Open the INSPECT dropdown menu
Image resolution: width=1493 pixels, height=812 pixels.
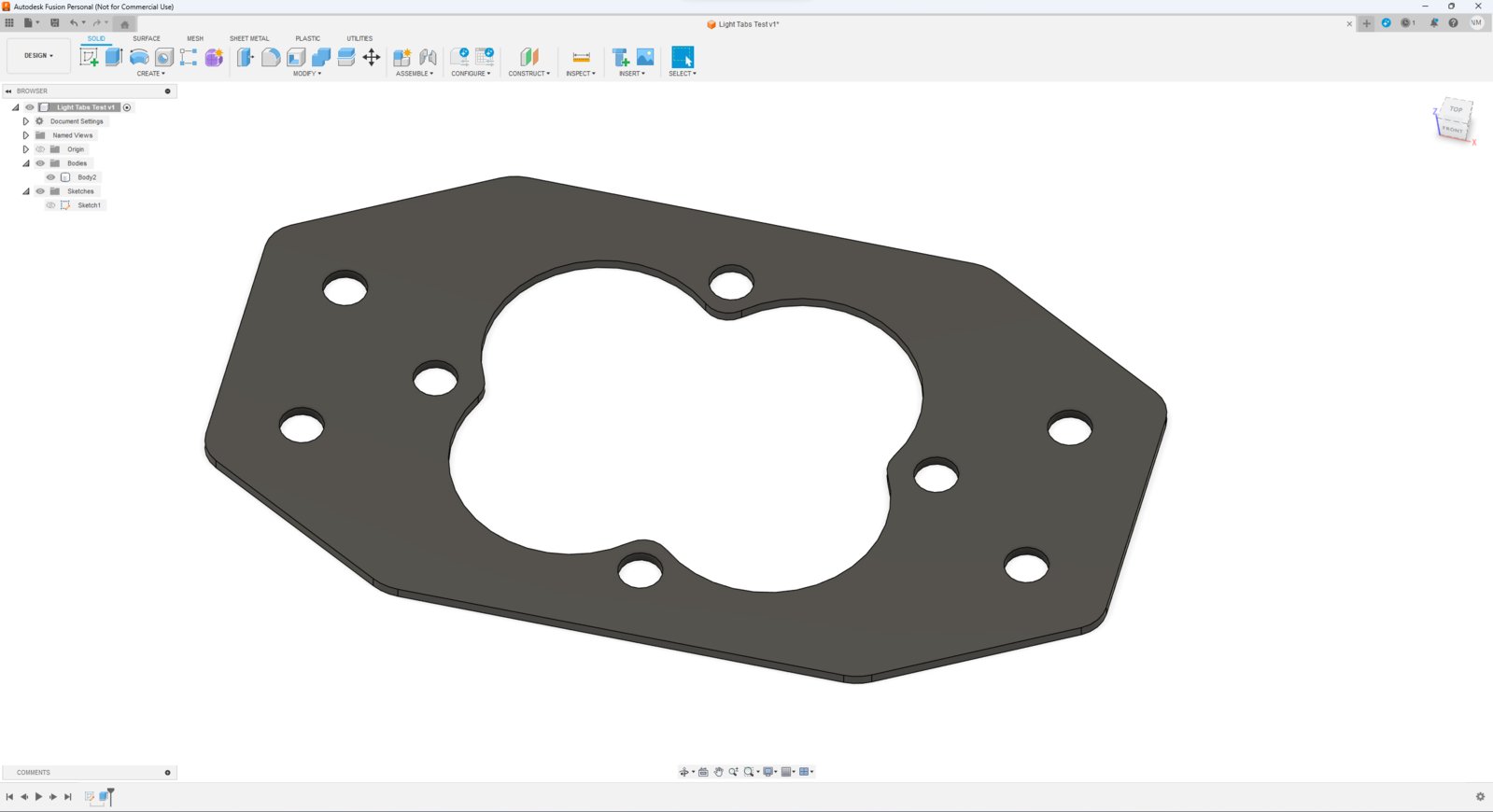(x=581, y=74)
